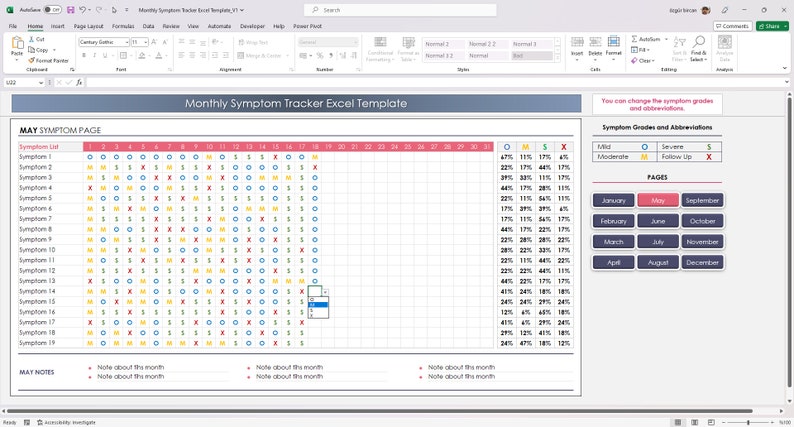Image resolution: width=794 pixels, height=427 pixels.
Task: Open the font size dropdown
Action: click(x=146, y=42)
